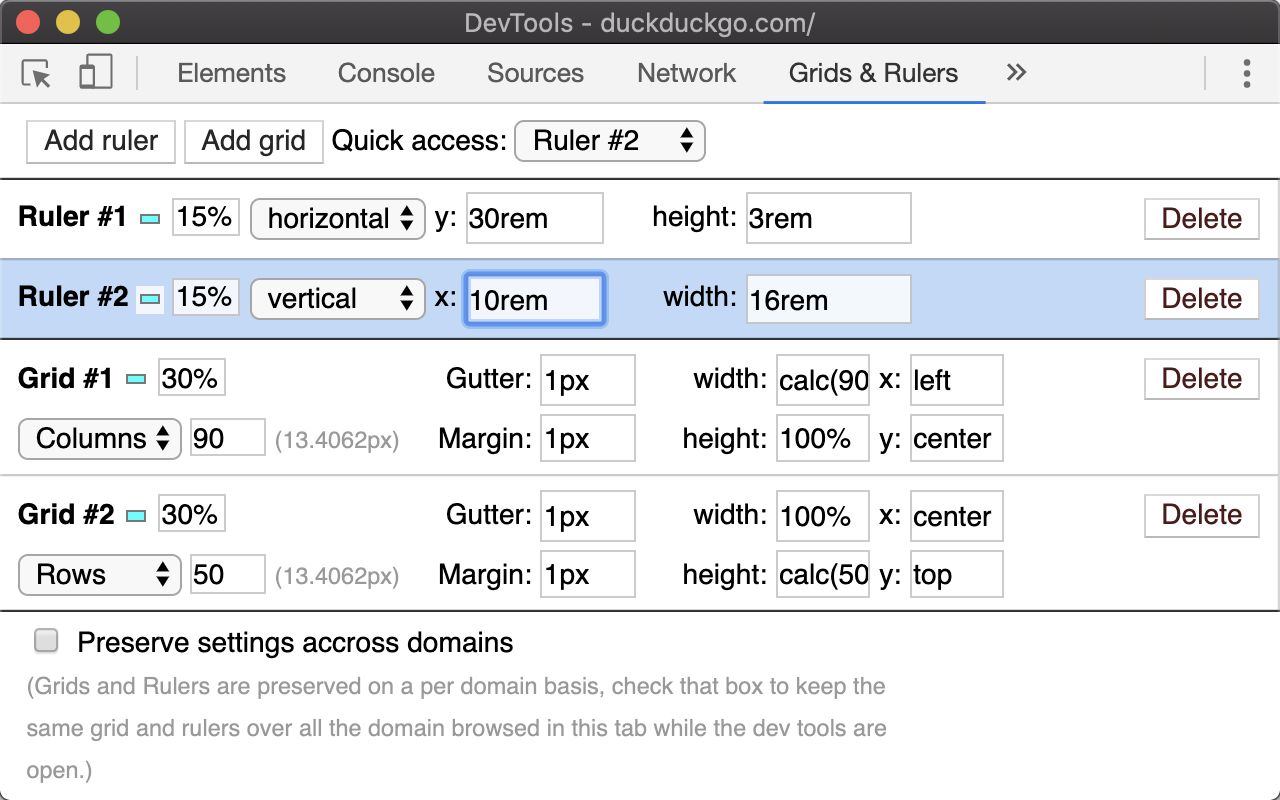Edit Grid #2 height calc field
Viewport: 1280px width, 800px height.
823,574
